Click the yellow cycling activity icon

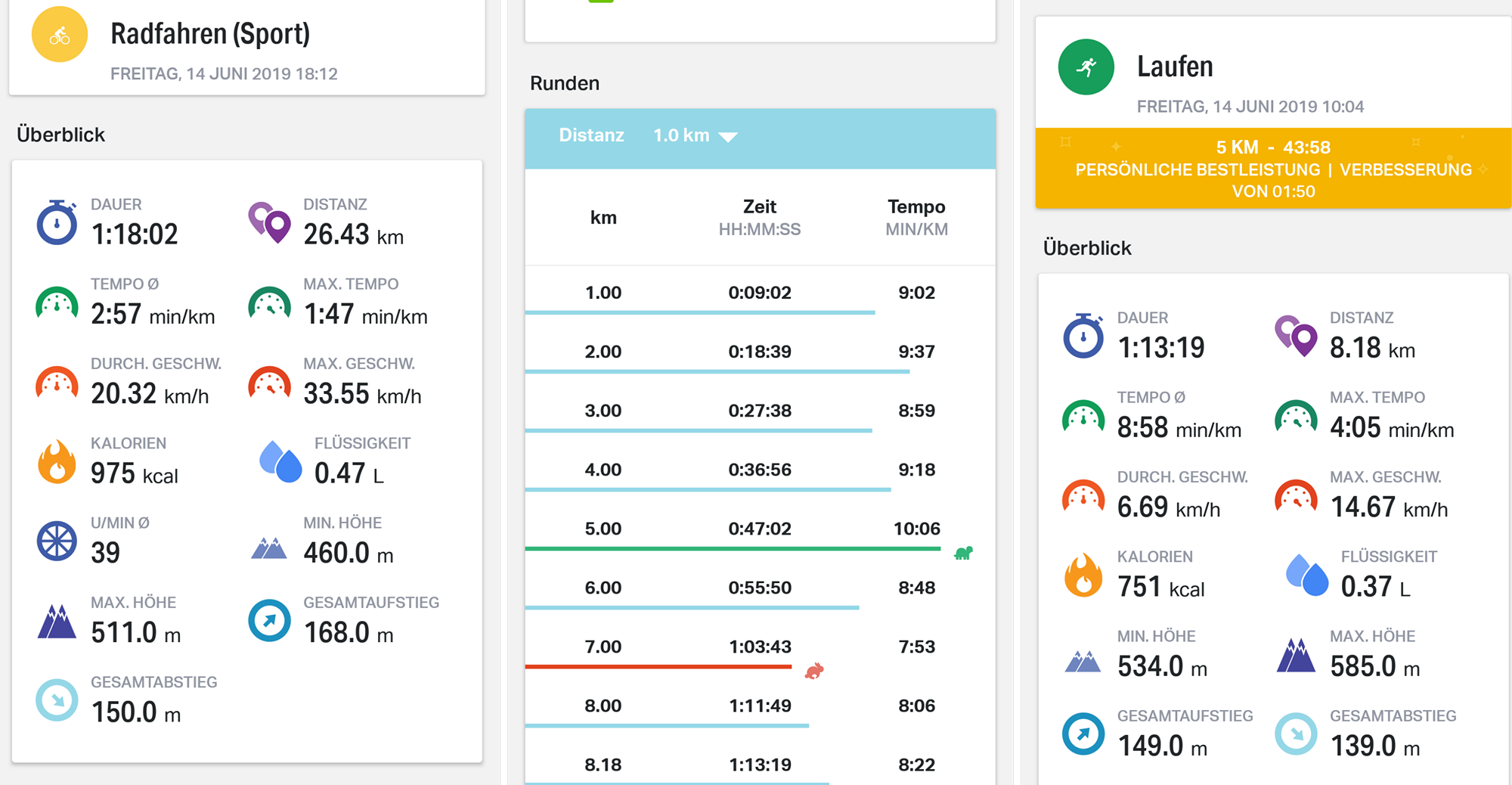point(60,35)
